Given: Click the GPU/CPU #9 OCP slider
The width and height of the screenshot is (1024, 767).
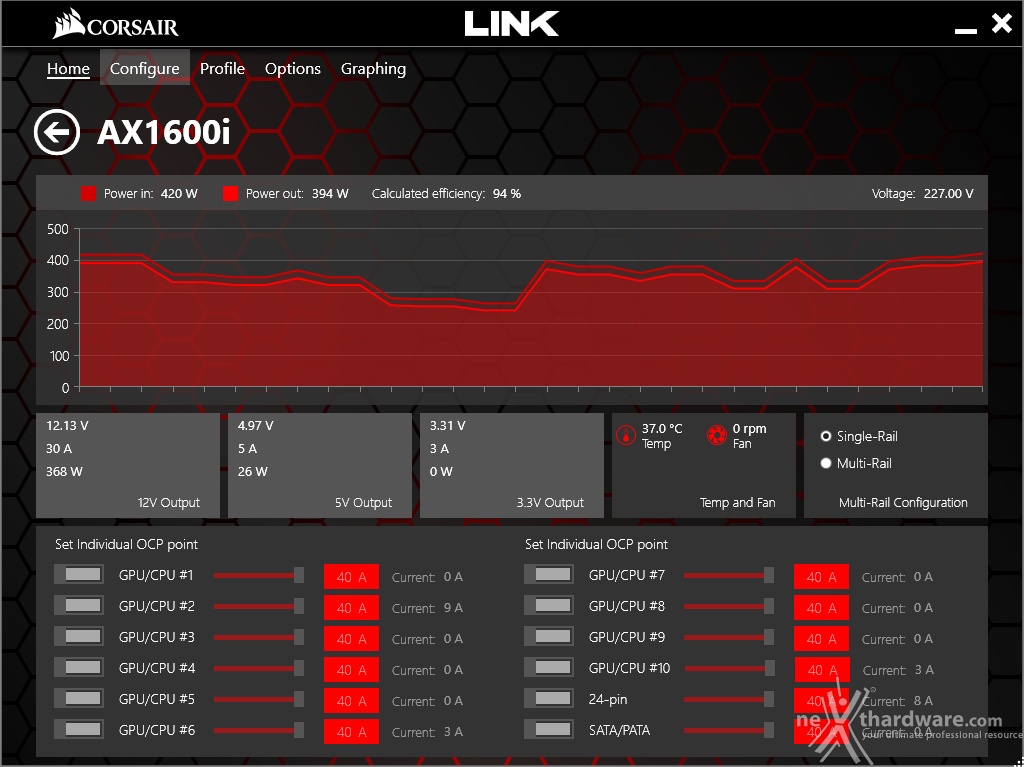Looking at the screenshot, I should [x=729, y=637].
